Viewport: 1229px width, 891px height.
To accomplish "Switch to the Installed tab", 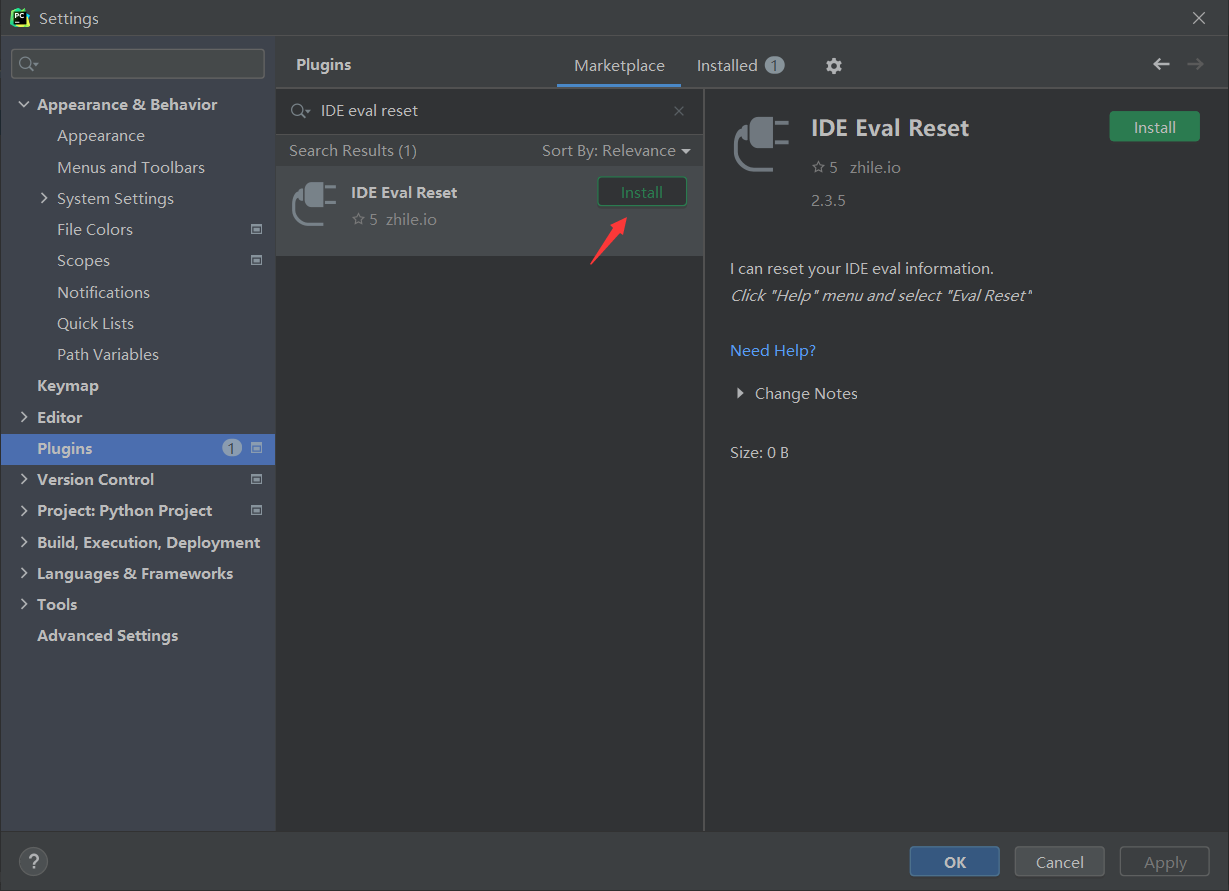I will 740,66.
